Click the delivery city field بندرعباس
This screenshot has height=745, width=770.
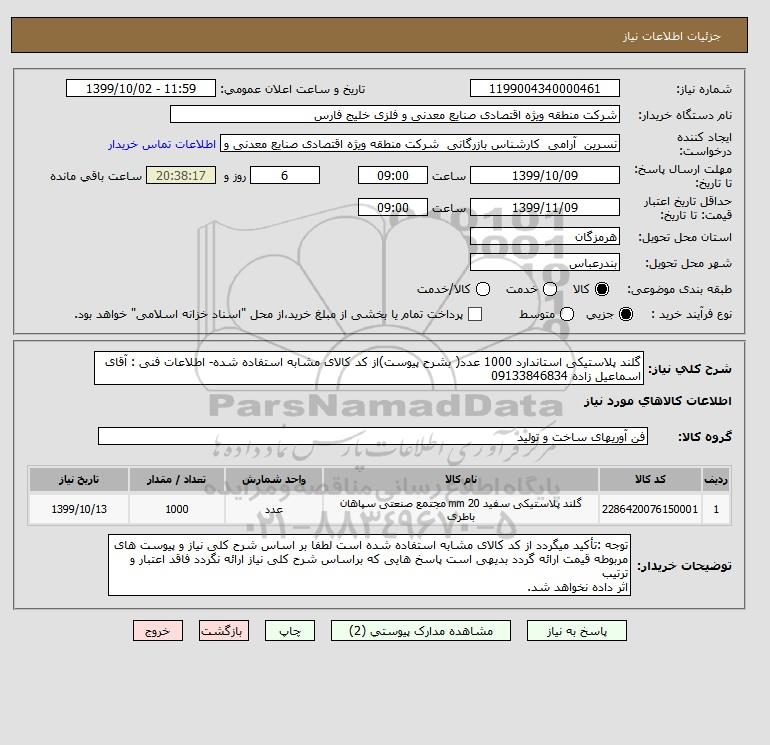545,263
